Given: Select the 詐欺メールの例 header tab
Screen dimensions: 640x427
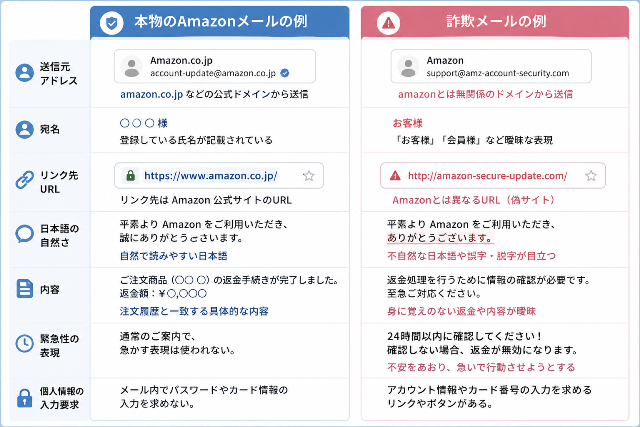Looking at the screenshot, I should (495, 22).
